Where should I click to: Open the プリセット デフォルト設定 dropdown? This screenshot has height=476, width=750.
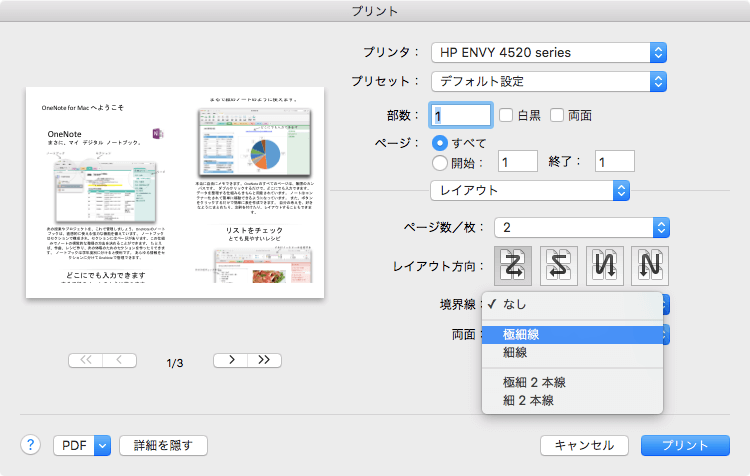[549, 81]
